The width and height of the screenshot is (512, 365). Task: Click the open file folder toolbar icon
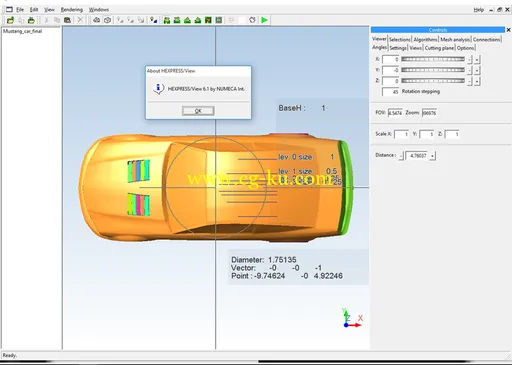click(x=10, y=20)
